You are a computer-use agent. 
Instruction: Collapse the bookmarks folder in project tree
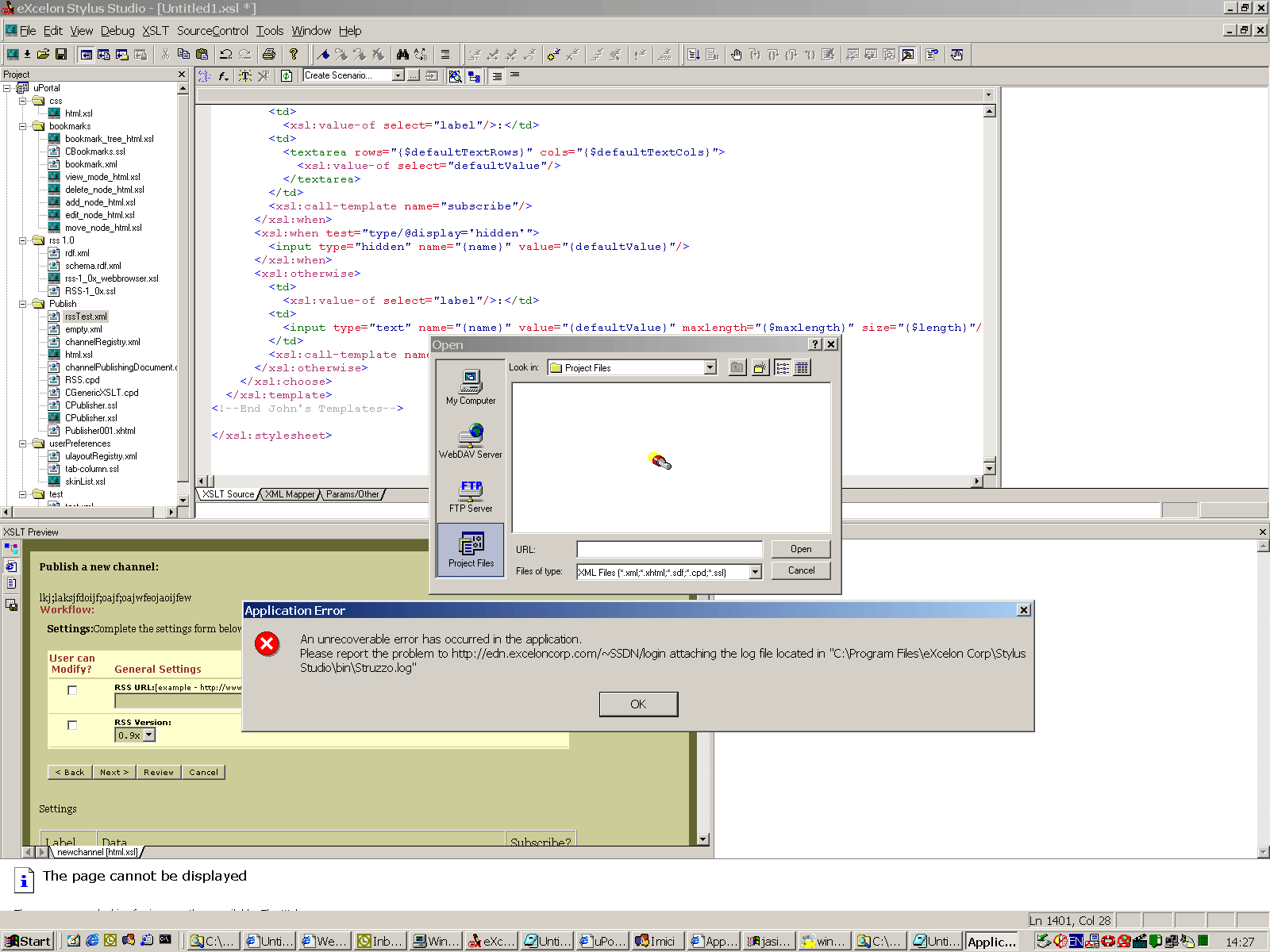(23, 126)
